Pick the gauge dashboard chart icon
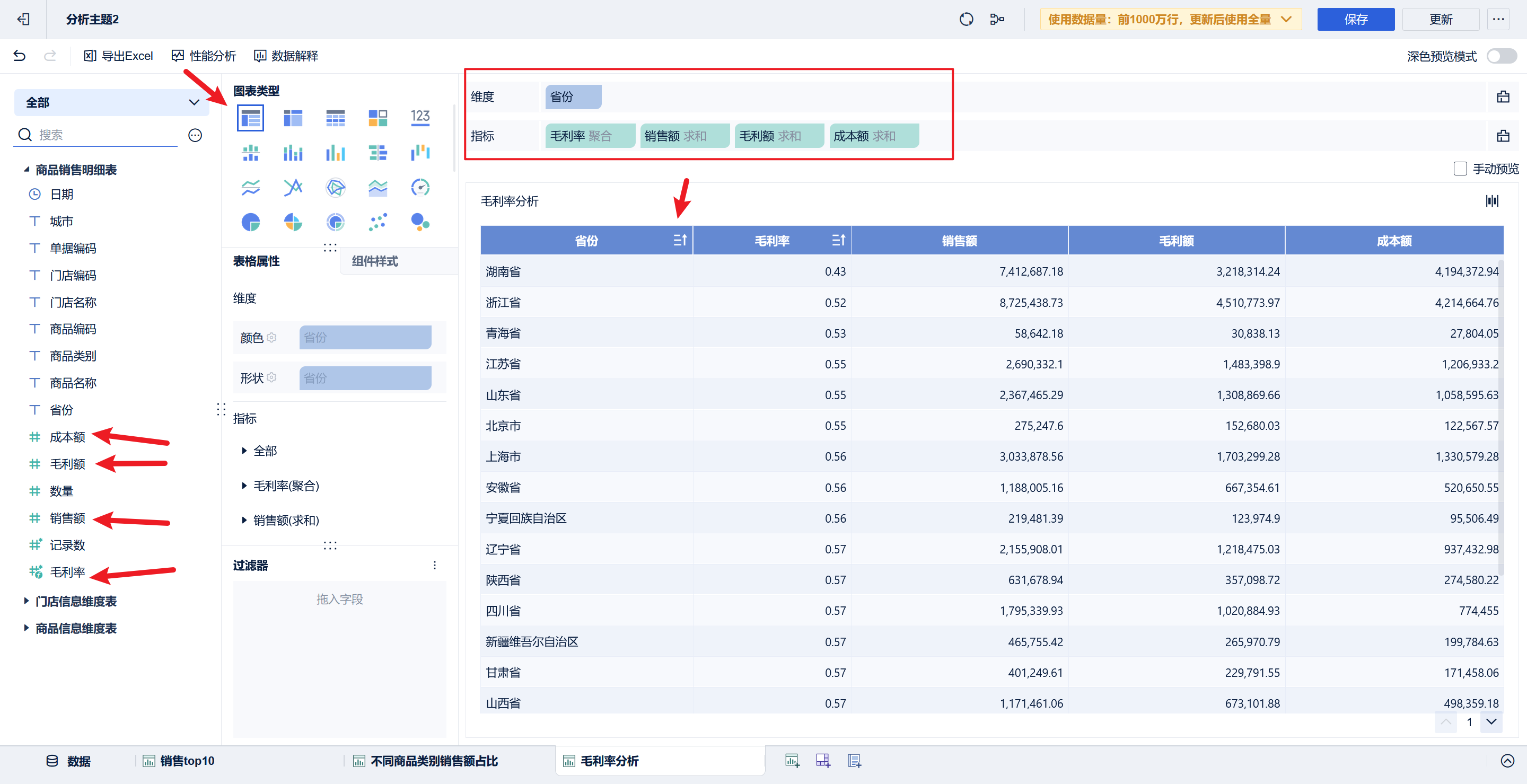This screenshot has height=784, width=1527. tap(420, 188)
